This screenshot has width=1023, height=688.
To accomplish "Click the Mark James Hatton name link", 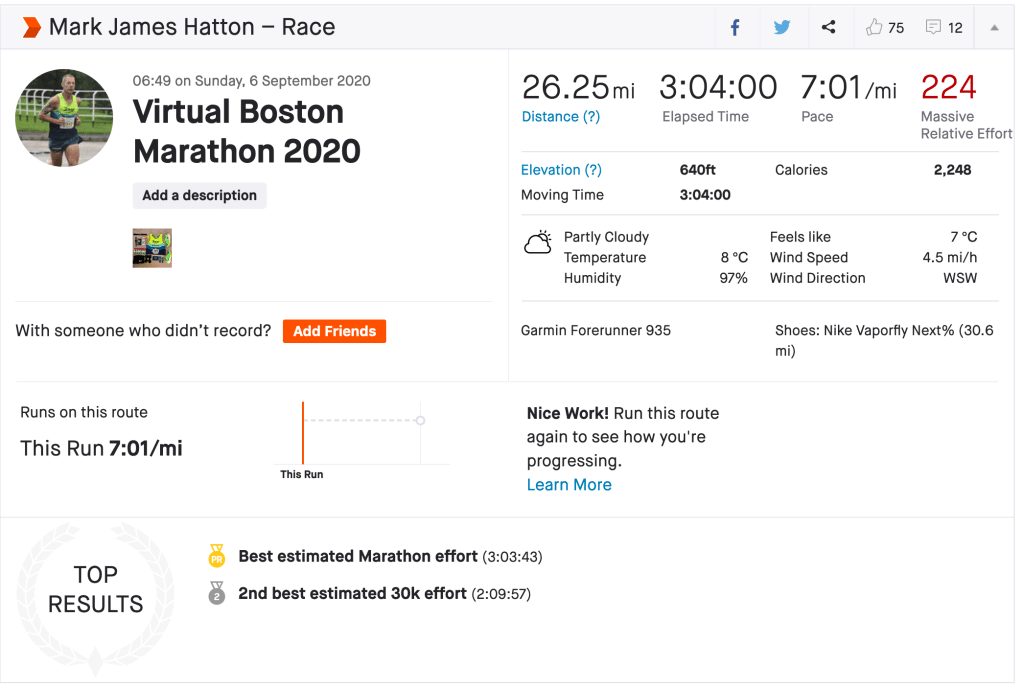I will [150, 27].
